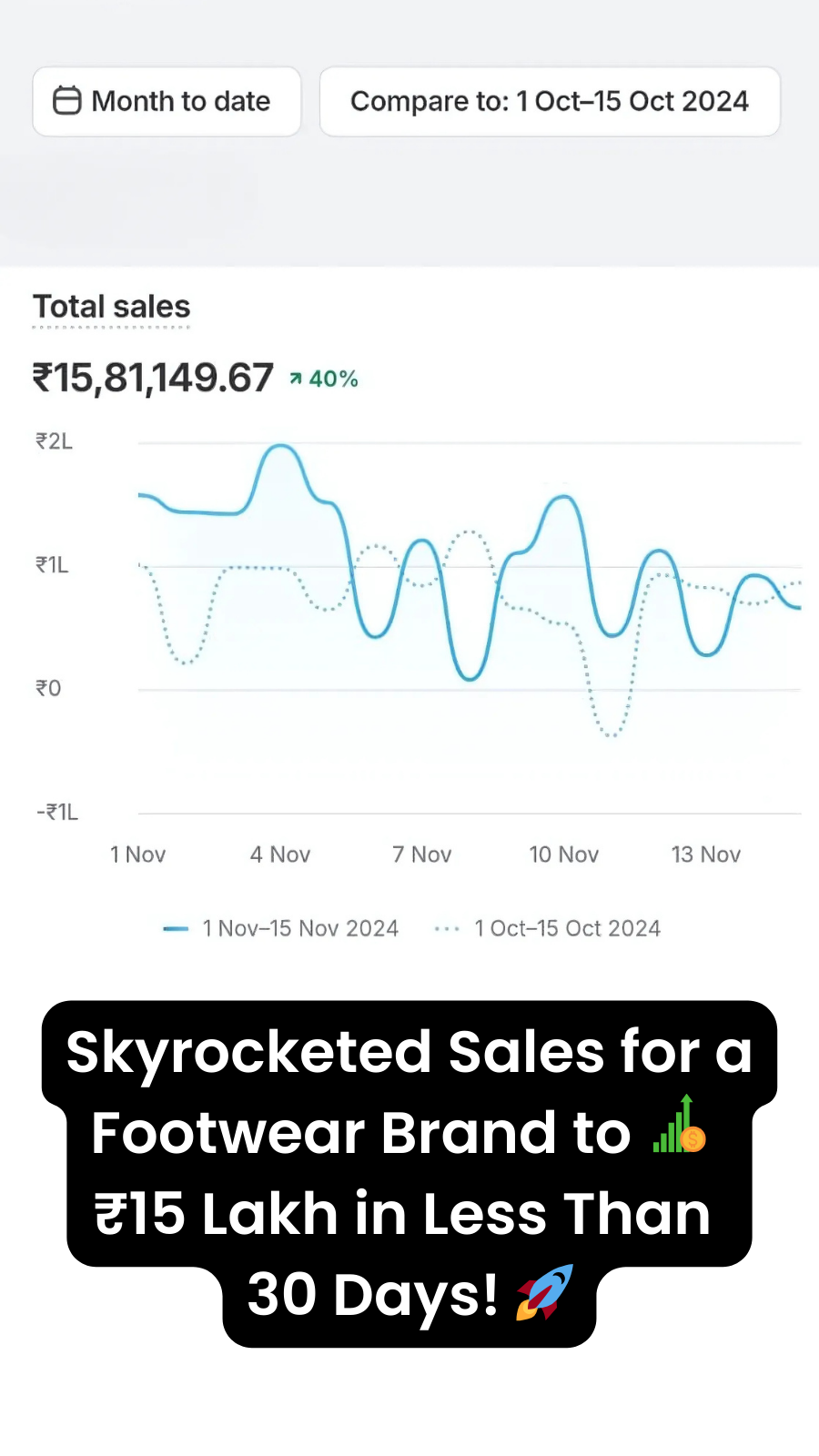Toggle the 1 Nov–15 Nov 2024 legend series
The image size is (819, 1456).
pos(299,928)
